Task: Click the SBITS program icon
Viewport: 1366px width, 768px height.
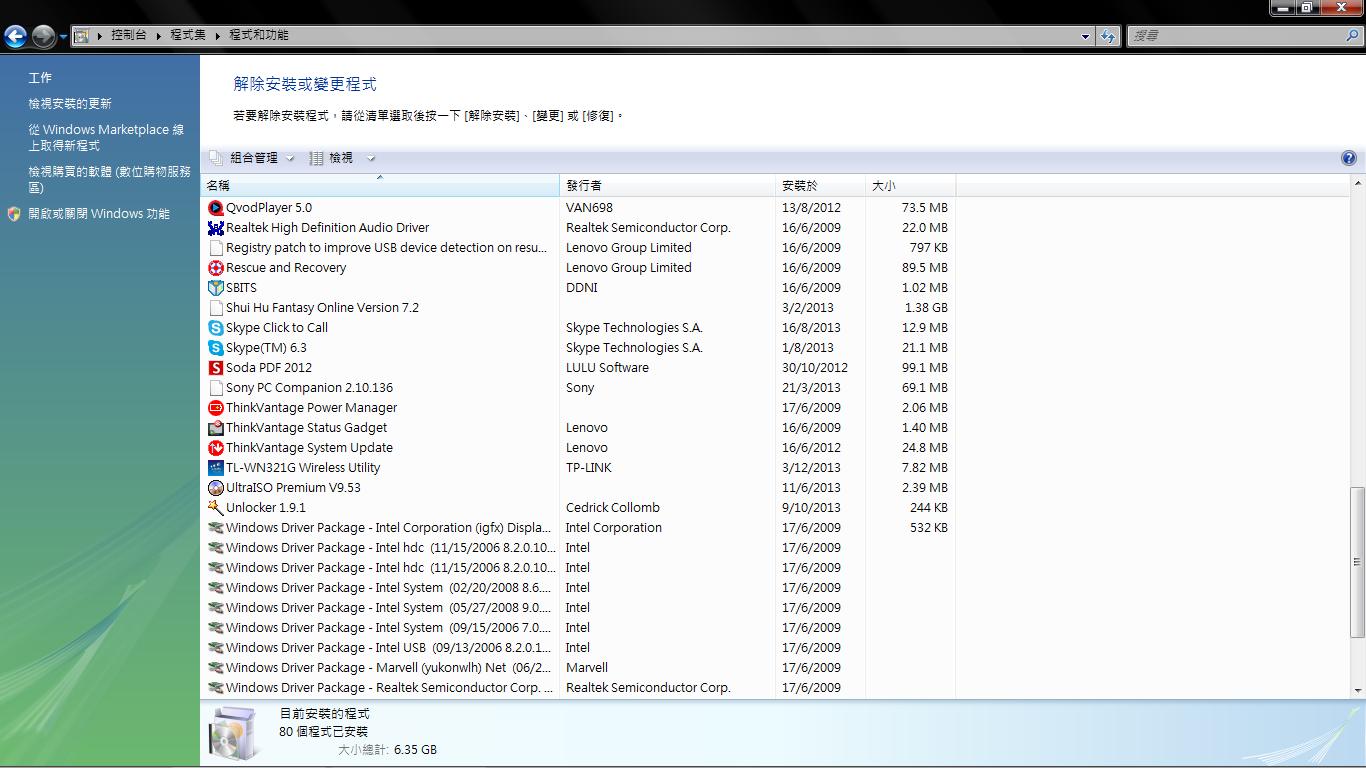Action: coord(215,288)
